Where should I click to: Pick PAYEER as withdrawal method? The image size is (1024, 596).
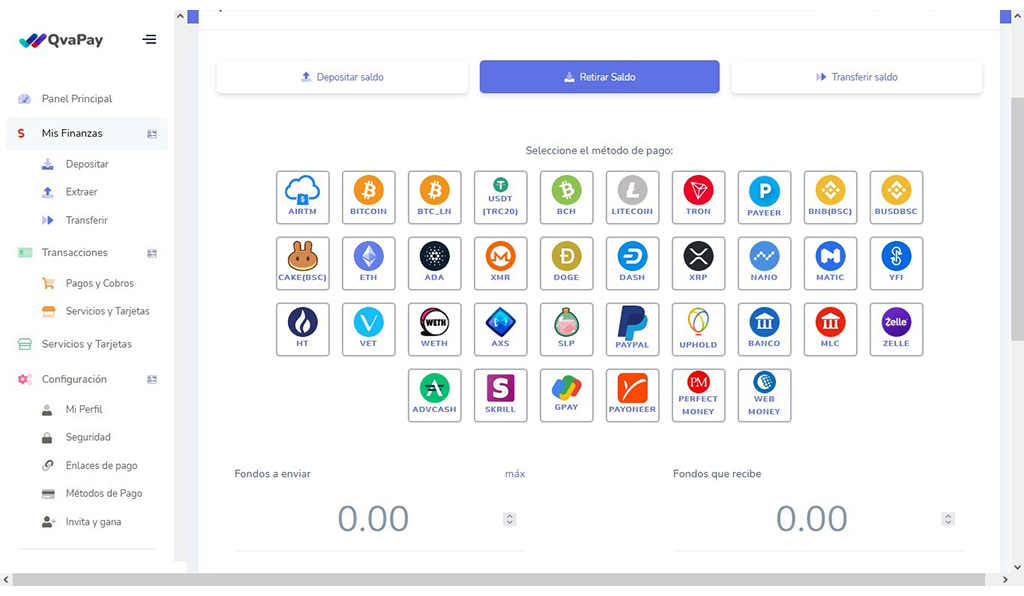point(764,197)
